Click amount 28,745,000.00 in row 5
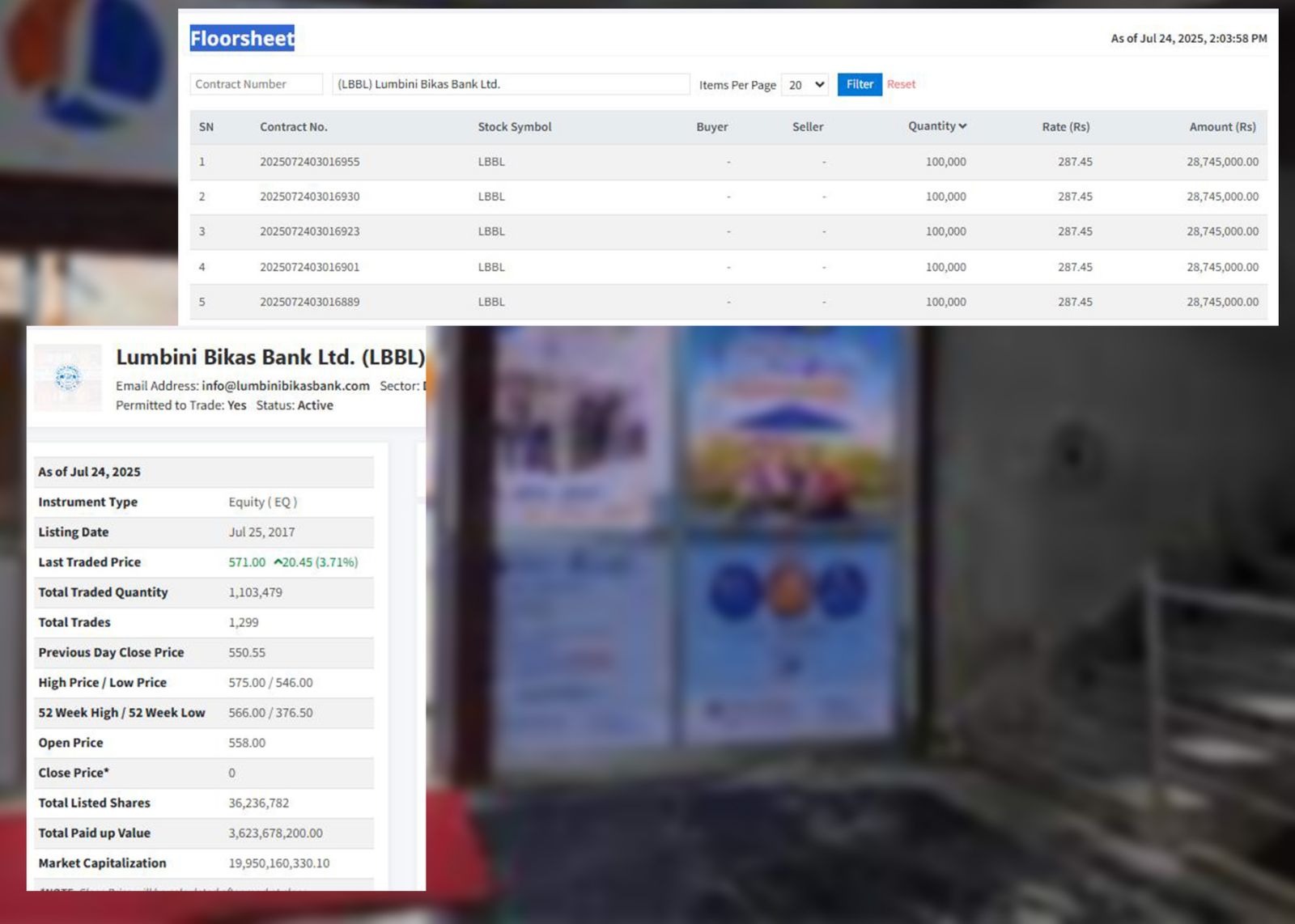 pyautogui.click(x=1223, y=302)
